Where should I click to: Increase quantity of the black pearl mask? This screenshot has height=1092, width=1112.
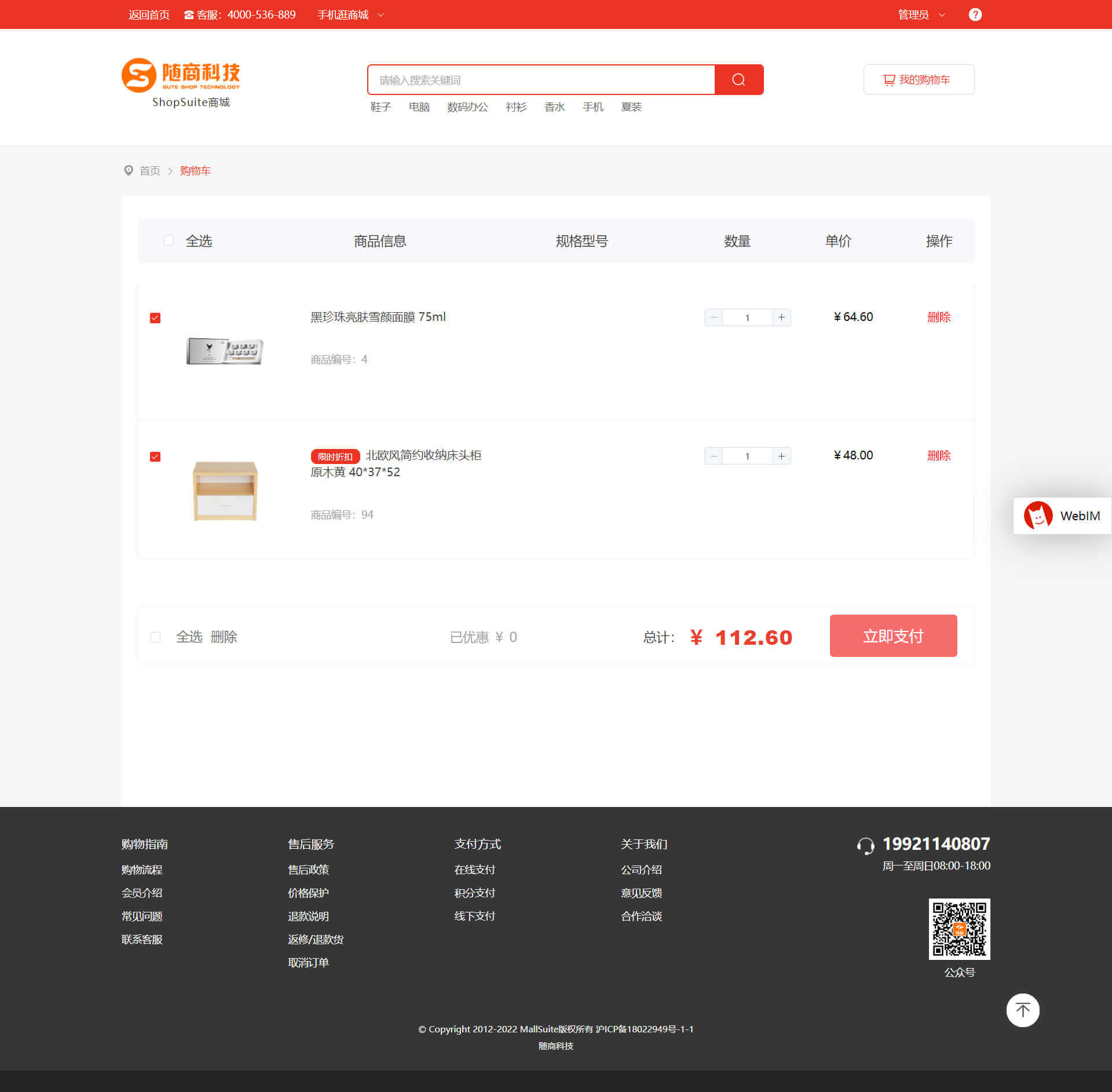click(x=781, y=317)
